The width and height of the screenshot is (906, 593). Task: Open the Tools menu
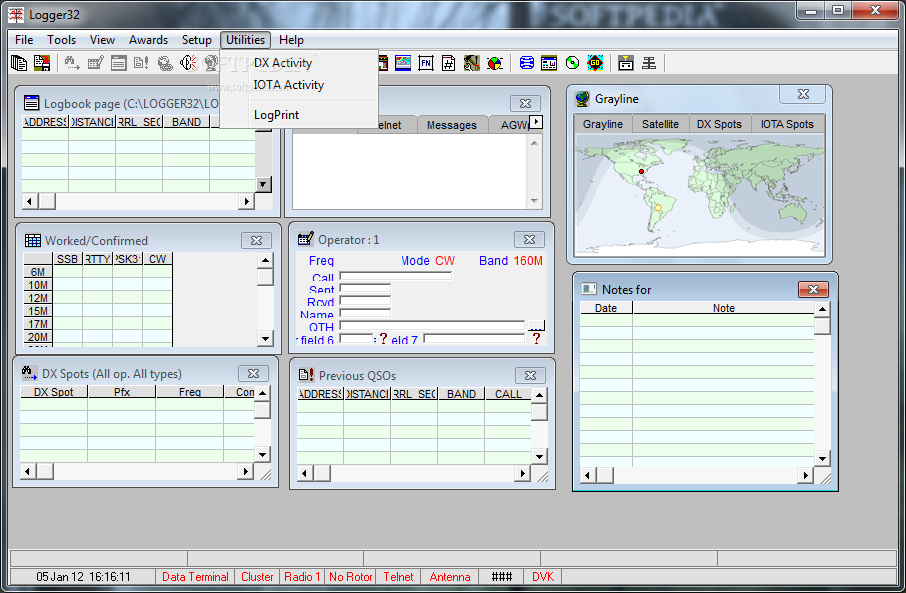tap(61, 40)
